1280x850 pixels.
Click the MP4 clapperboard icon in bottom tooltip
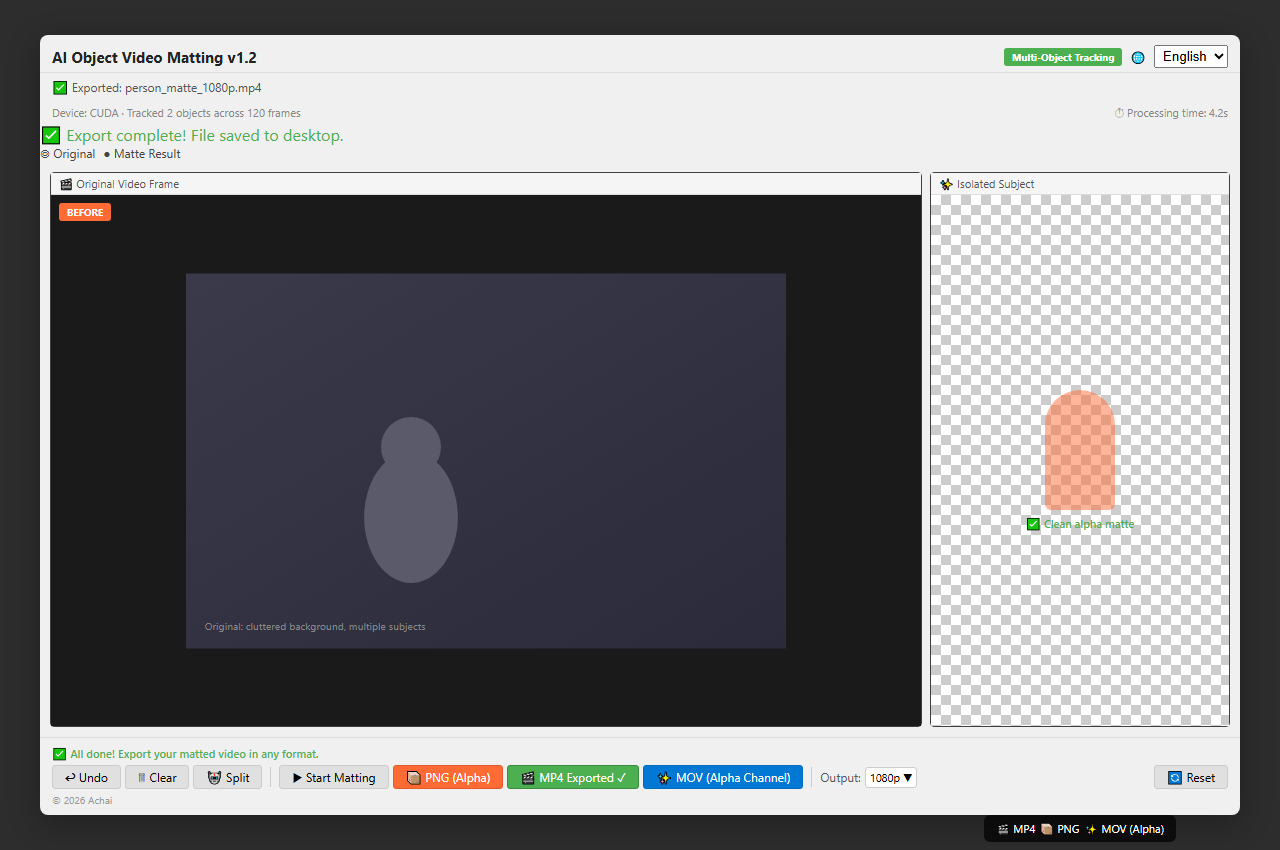click(1003, 829)
